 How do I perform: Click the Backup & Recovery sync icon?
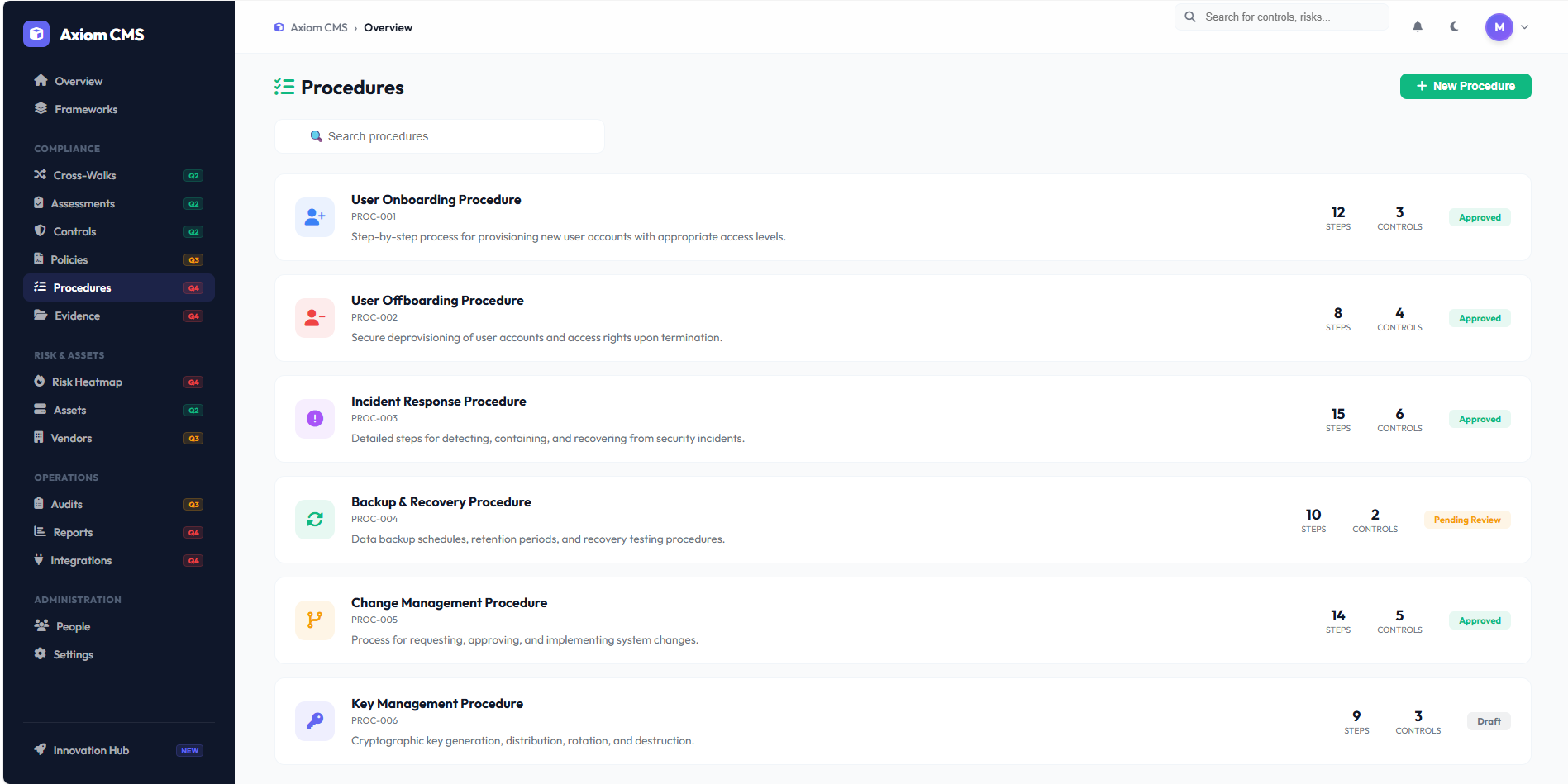coord(315,520)
